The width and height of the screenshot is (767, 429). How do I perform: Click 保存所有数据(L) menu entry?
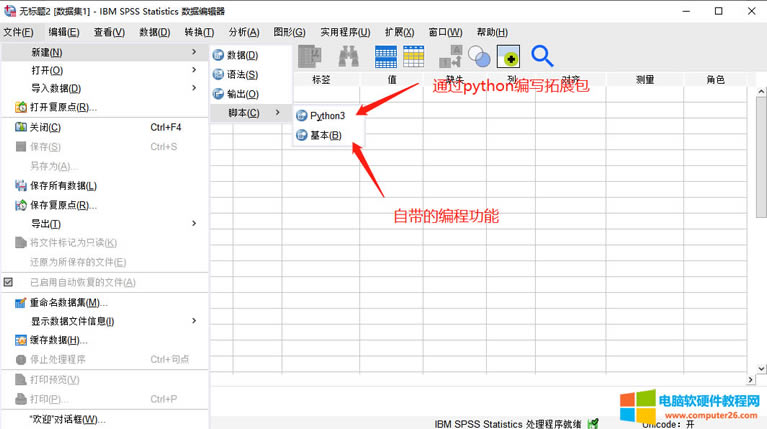click(63, 185)
